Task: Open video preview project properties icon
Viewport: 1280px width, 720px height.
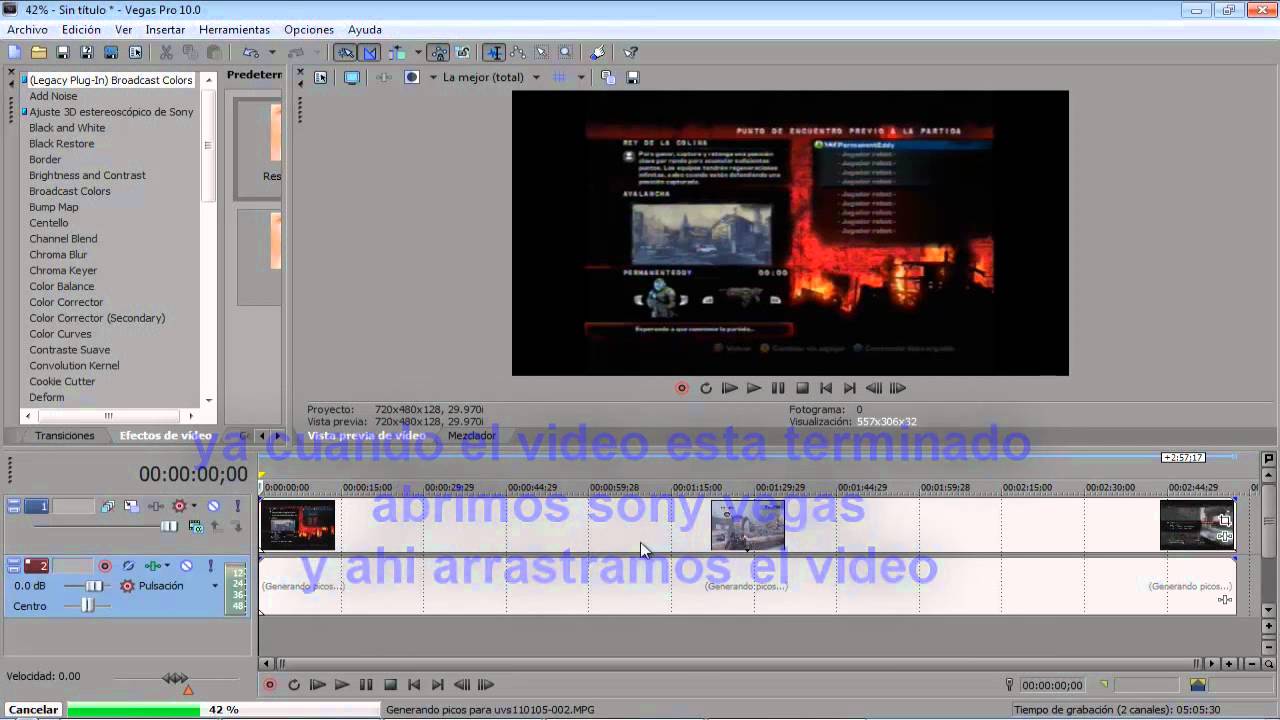Action: tap(320, 77)
